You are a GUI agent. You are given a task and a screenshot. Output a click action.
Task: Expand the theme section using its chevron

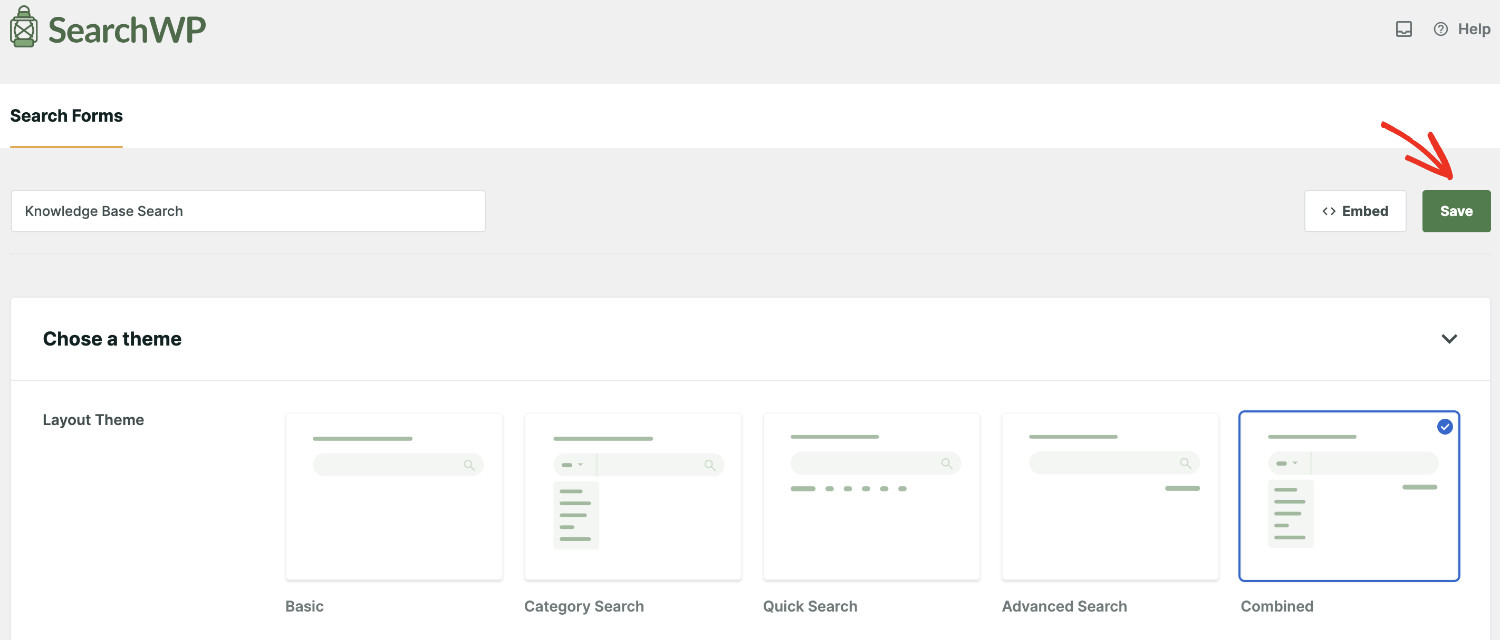[x=1449, y=339]
